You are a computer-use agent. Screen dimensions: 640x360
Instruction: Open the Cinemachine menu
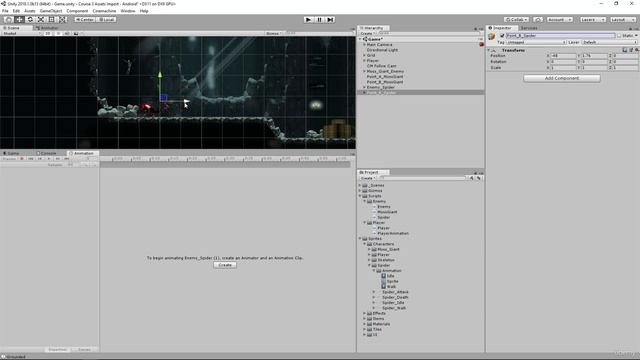pyautogui.click(x=104, y=11)
